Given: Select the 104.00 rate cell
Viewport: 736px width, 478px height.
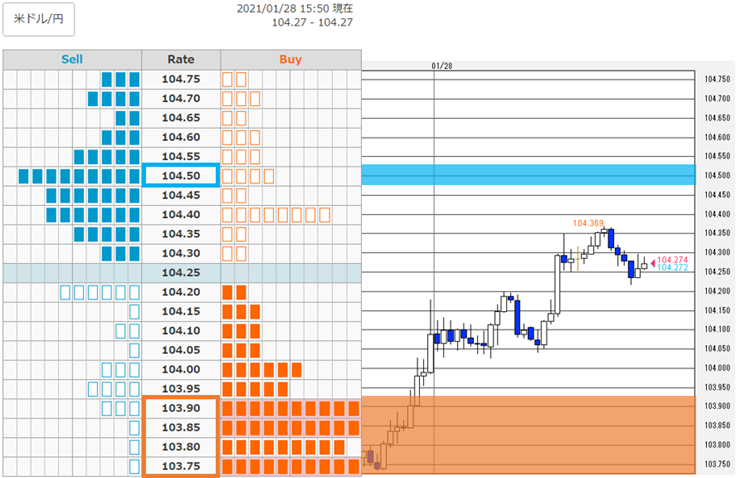Looking at the screenshot, I should [181, 370].
